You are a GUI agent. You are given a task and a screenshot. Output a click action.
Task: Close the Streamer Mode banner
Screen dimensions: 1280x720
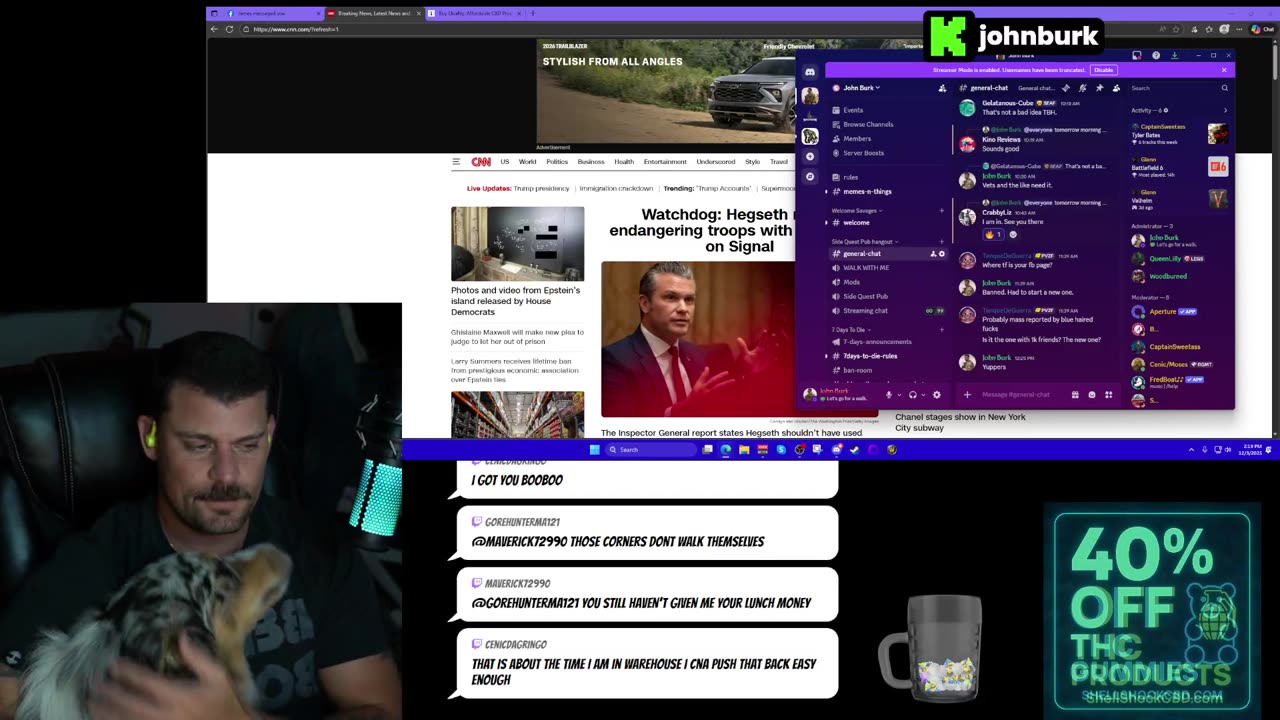(1224, 70)
